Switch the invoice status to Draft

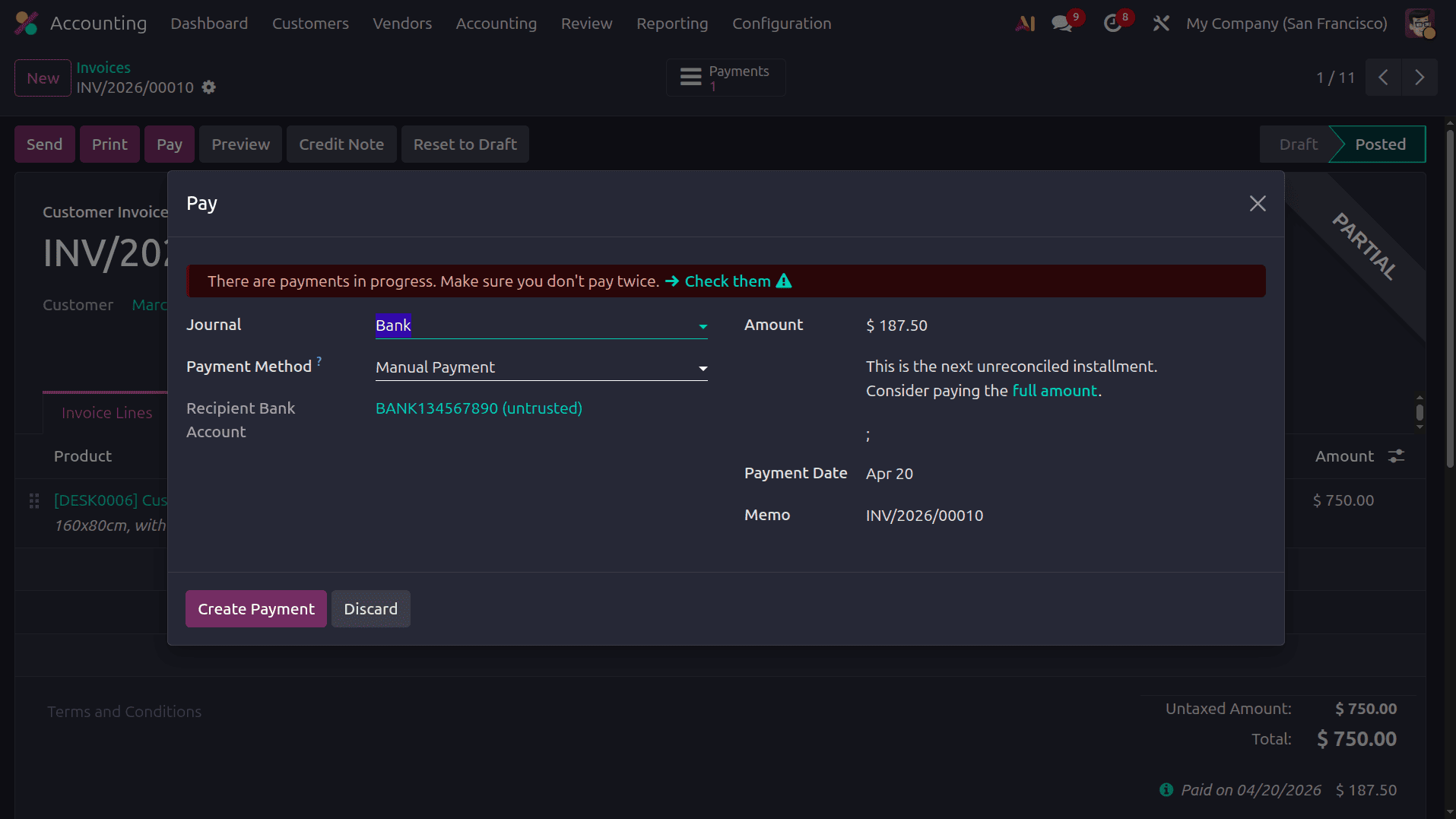tap(1298, 144)
